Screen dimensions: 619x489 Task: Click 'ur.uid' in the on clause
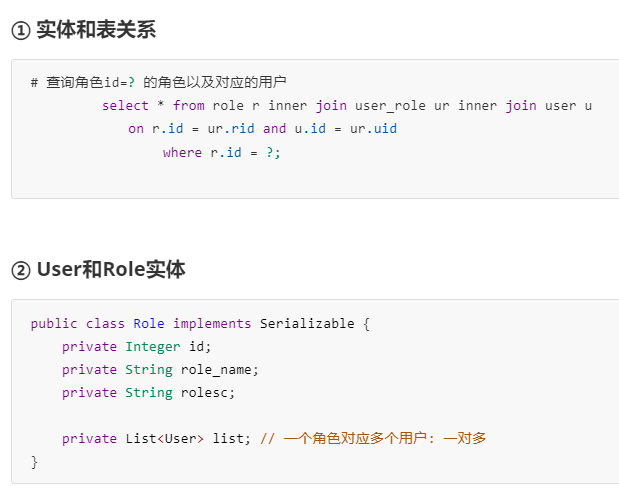[373, 129]
